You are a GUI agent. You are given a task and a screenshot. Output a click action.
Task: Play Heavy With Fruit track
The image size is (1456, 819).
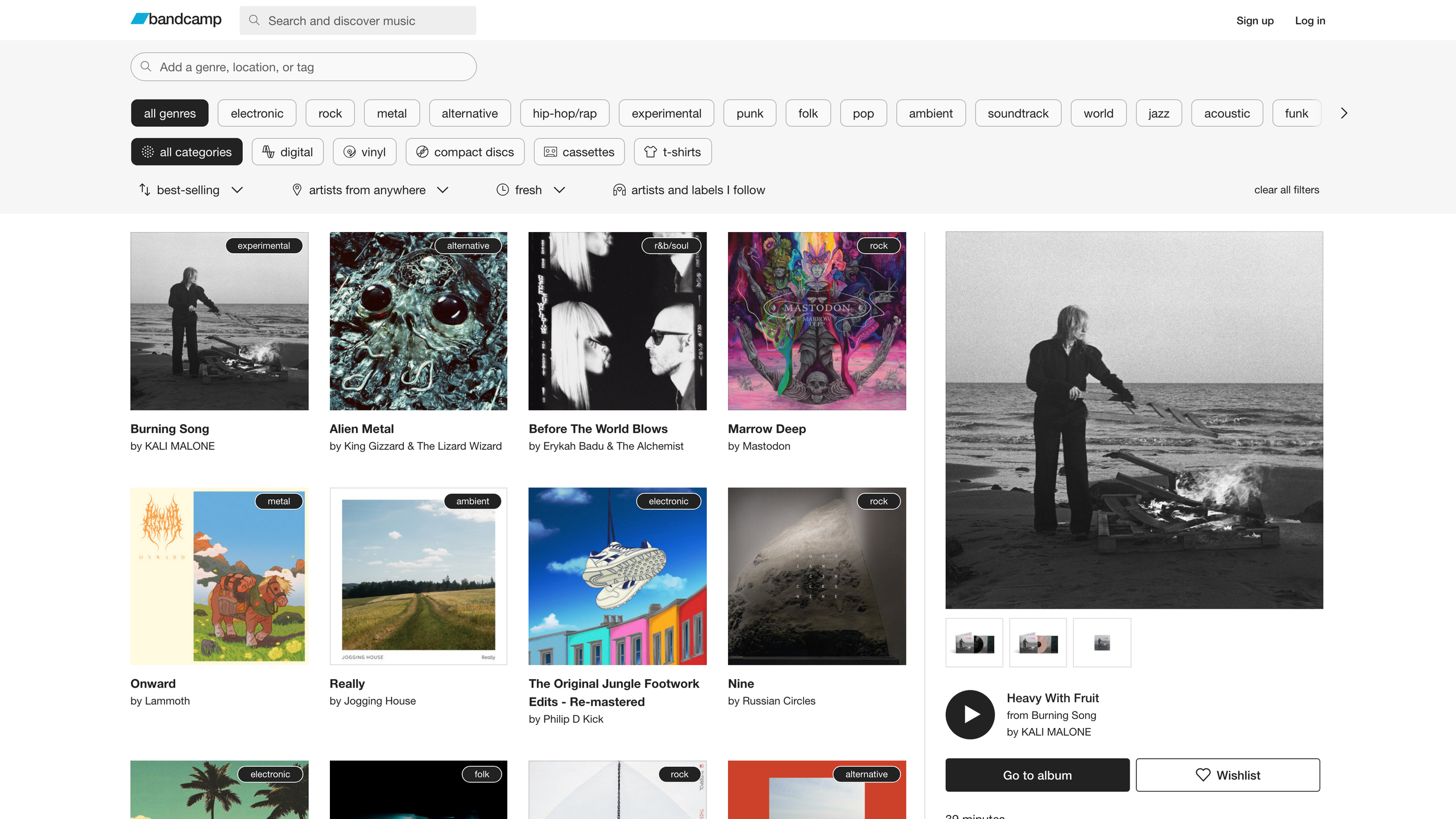tap(970, 714)
